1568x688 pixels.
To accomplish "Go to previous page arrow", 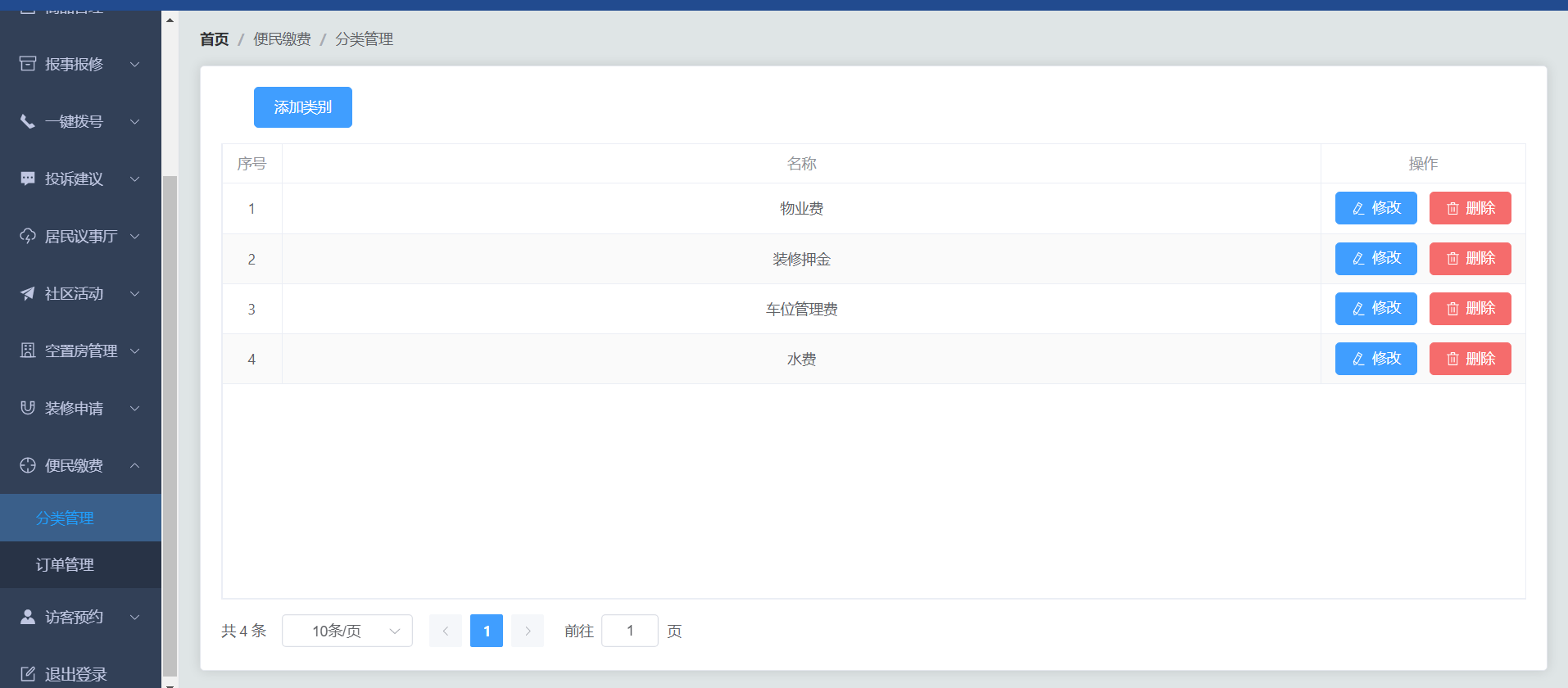I will pos(446,631).
